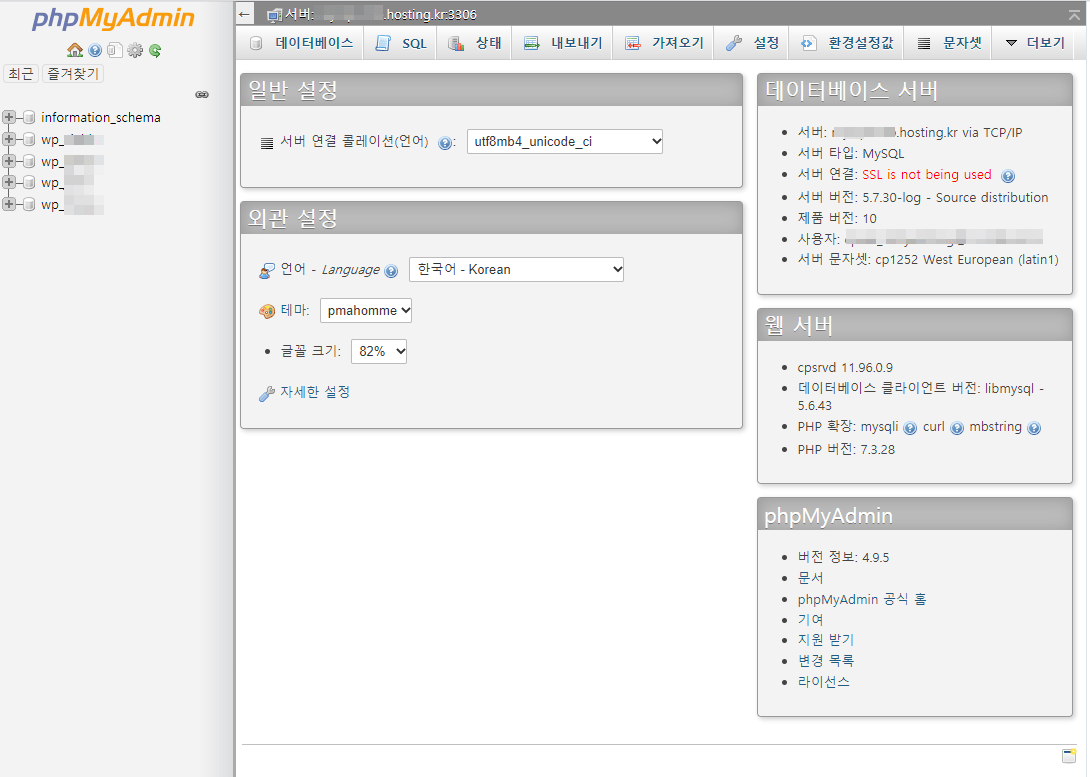
Task: Click the wrench icon beside 자세한 설정
Action: pos(267,394)
